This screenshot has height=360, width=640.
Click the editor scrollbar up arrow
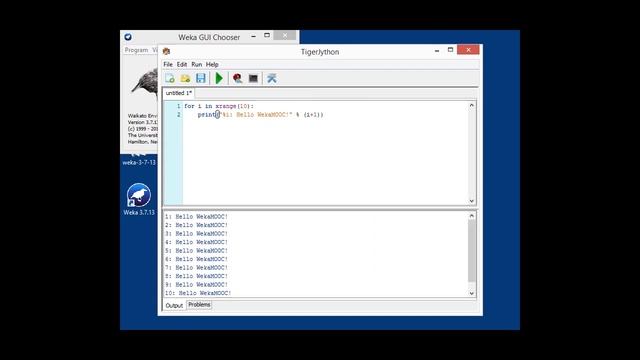[472, 105]
